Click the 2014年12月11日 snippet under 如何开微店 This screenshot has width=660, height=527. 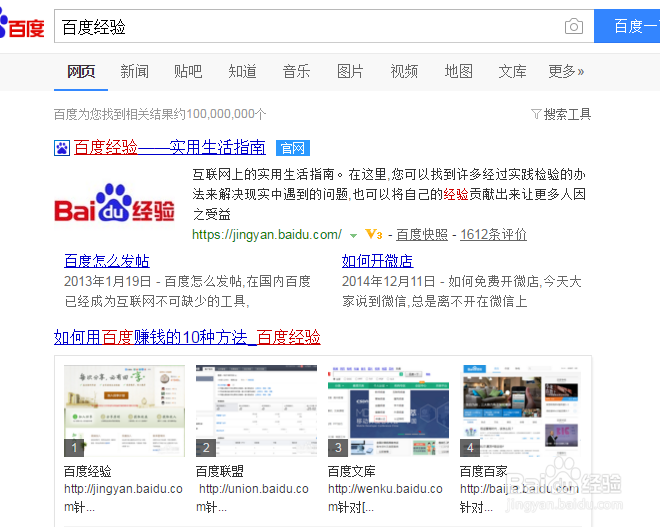click(461, 291)
